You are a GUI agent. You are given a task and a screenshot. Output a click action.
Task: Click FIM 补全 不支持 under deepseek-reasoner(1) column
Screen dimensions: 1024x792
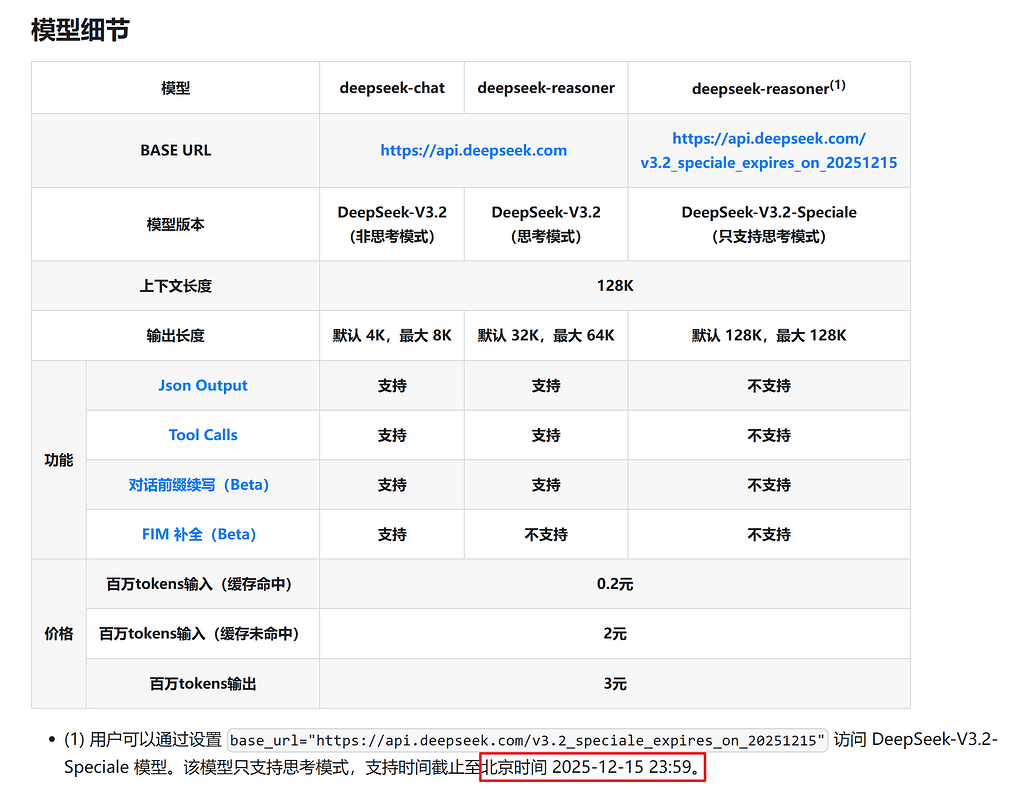coord(769,534)
